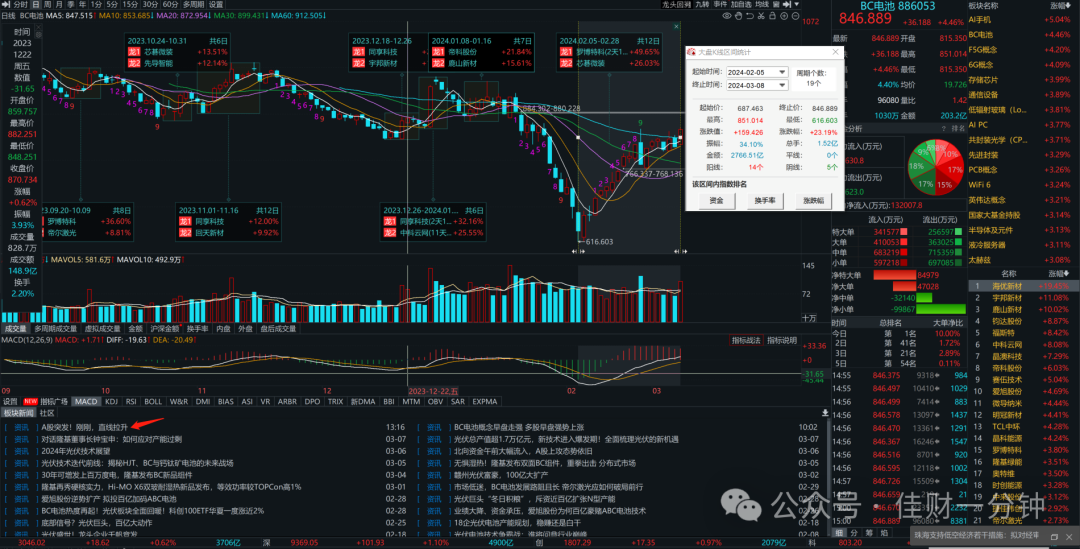Click MACD indicator tab
Screen dimensions: 1080x549
tap(85, 401)
